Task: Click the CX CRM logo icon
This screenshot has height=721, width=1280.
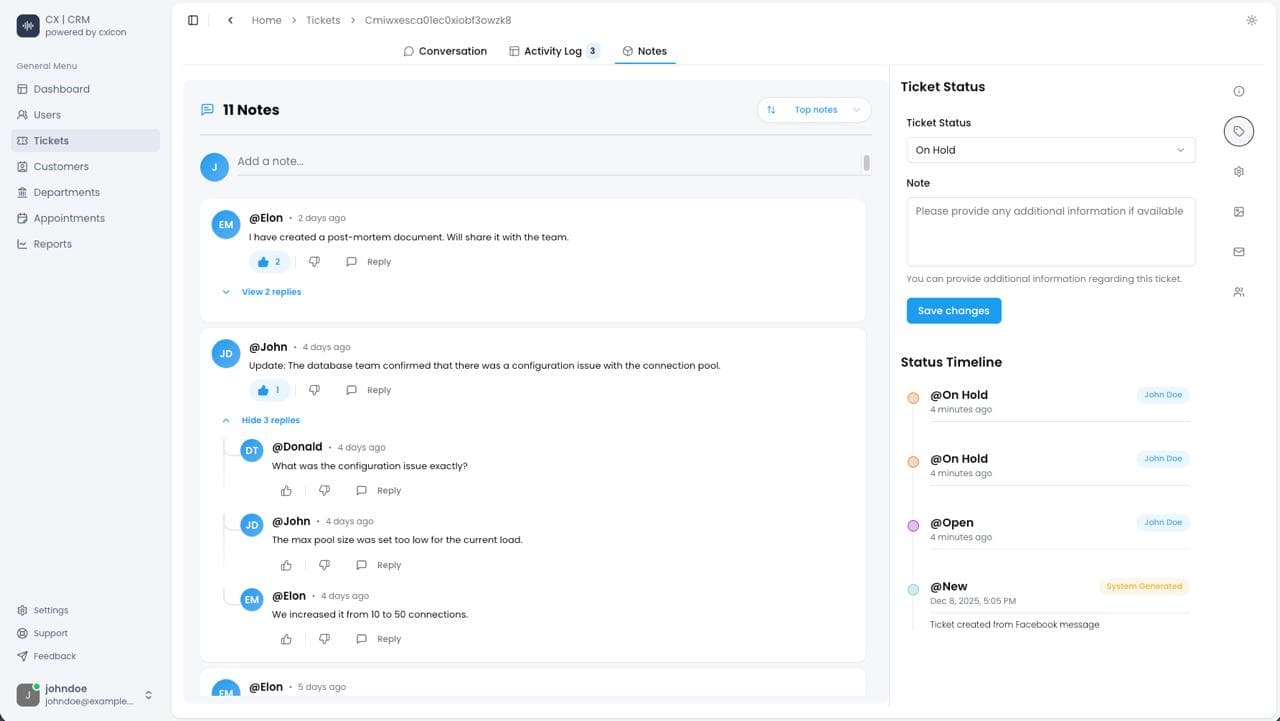Action: pos(28,26)
